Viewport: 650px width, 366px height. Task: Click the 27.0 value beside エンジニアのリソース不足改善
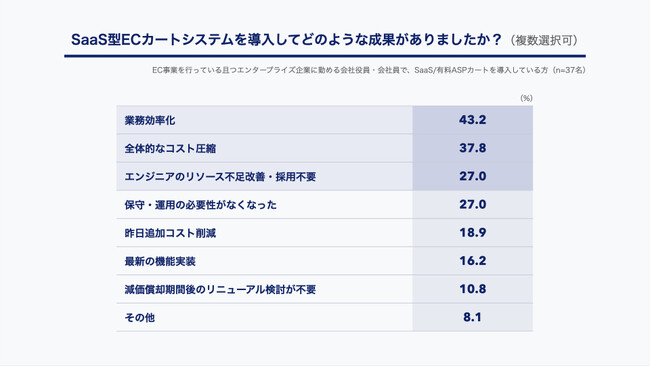[472, 176]
